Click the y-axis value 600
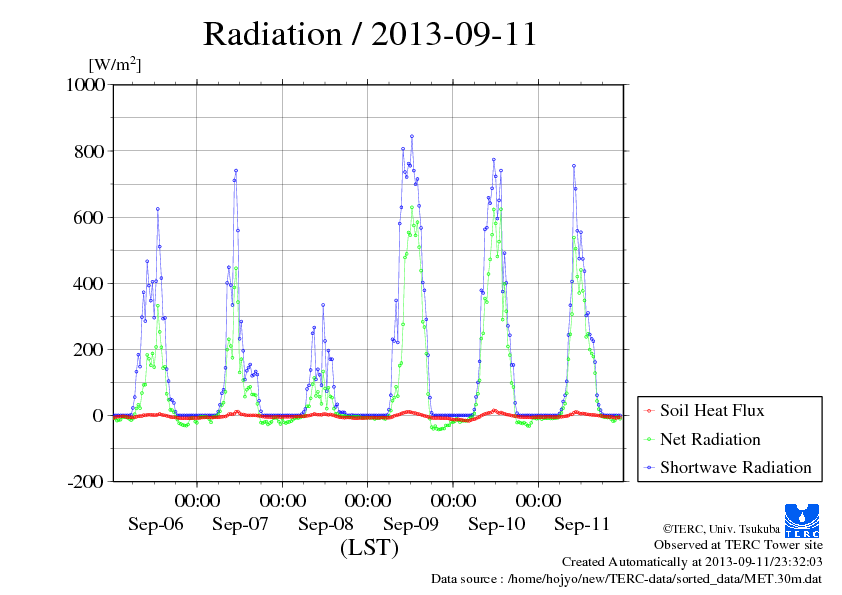 pyautogui.click(x=90, y=217)
